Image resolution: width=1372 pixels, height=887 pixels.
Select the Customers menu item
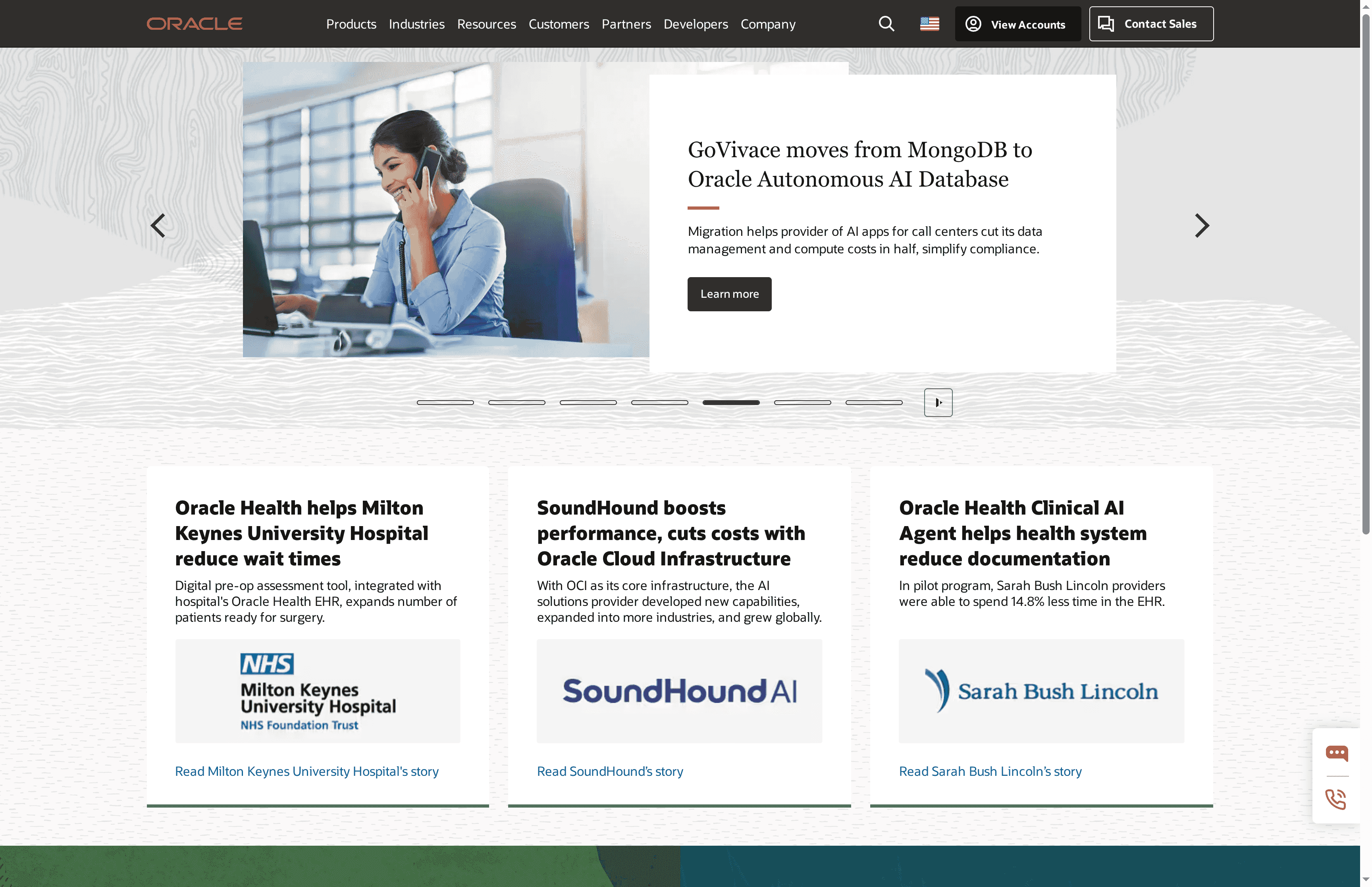pos(558,23)
